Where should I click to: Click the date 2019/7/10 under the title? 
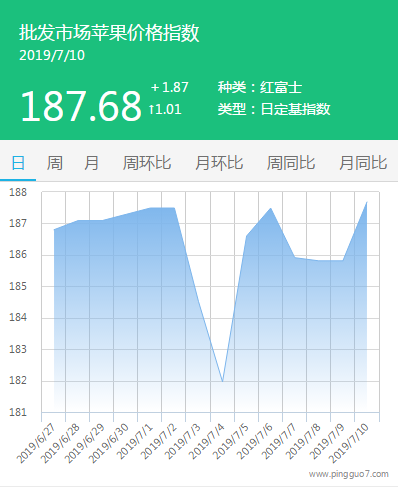pyautogui.click(x=52, y=55)
